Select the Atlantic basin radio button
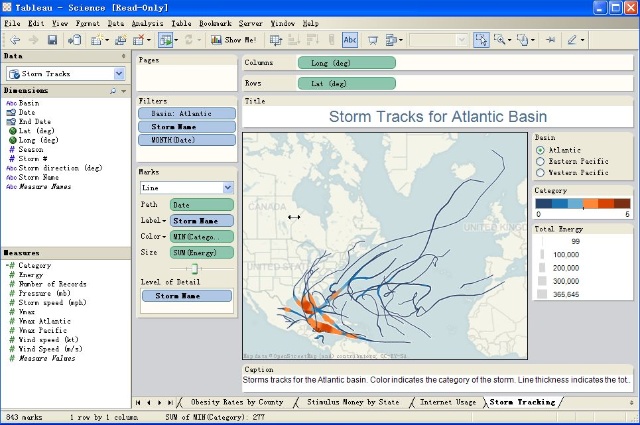This screenshot has height=425, width=640. 540,150
